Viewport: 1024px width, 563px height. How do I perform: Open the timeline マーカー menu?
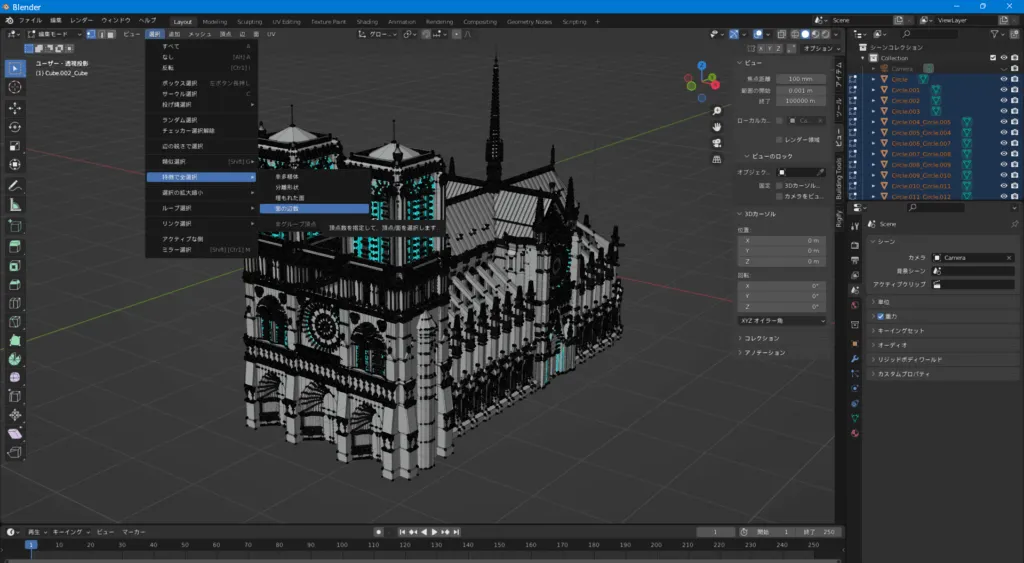(x=134, y=532)
